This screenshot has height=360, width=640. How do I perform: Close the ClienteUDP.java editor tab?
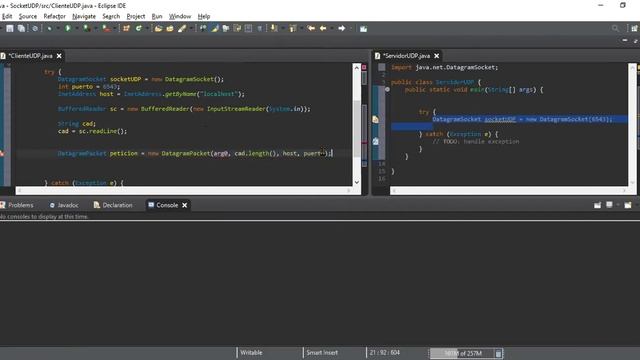[59, 56]
